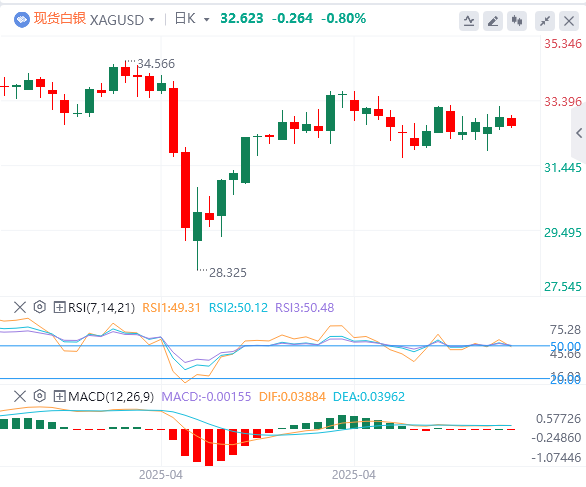
Task: Switch chart type with candlestick icon
Action: 517,21
